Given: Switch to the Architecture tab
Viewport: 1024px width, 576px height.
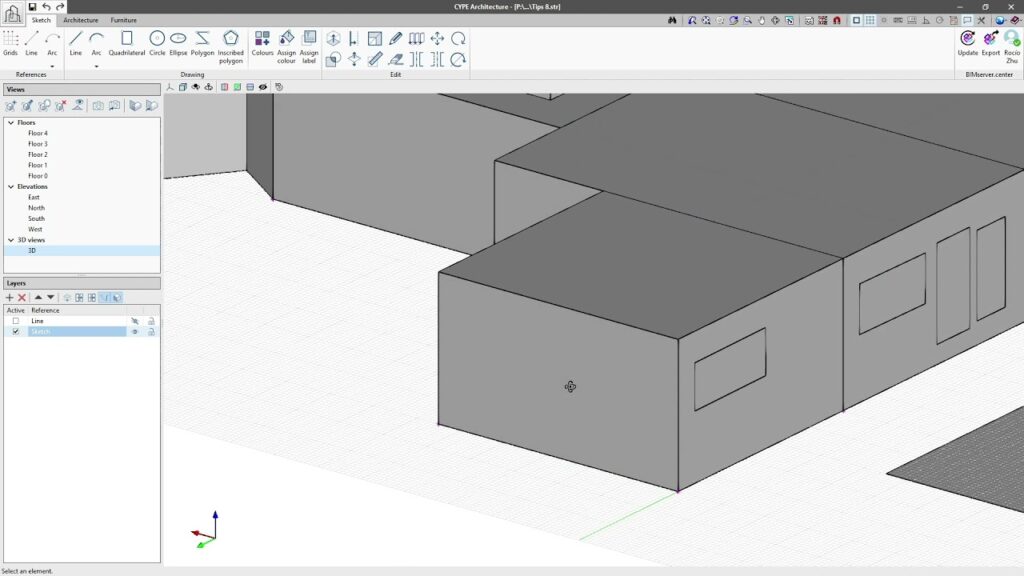Looking at the screenshot, I should tap(80, 20).
